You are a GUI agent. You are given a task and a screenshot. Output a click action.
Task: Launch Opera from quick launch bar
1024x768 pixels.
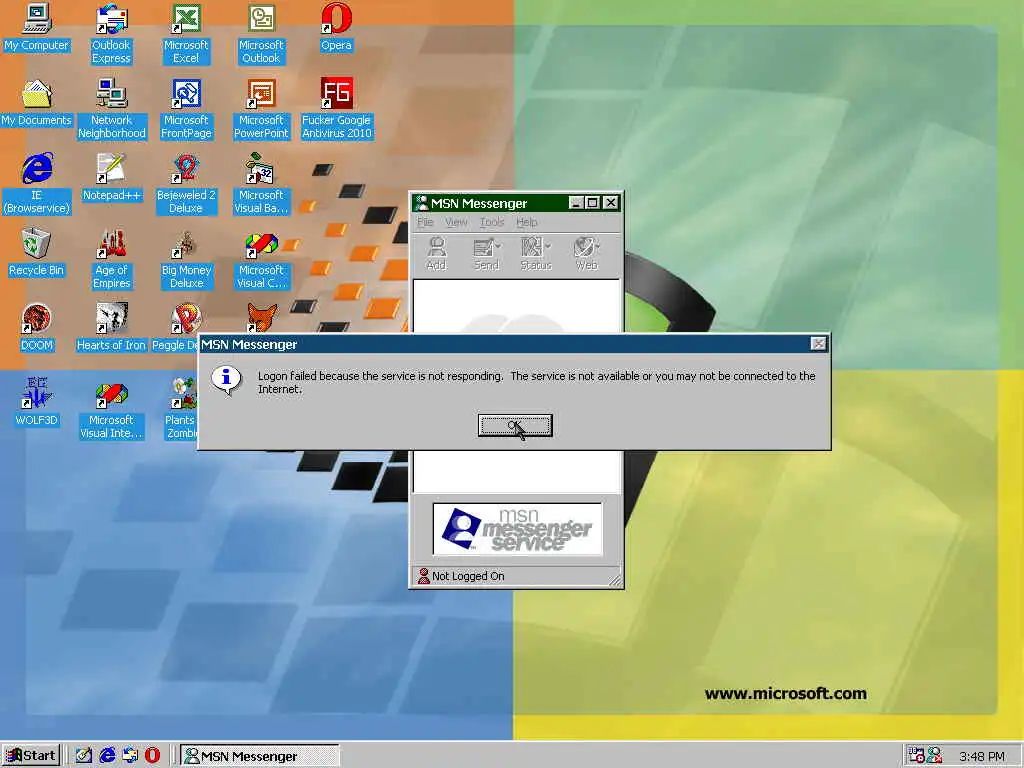pyautogui.click(x=152, y=756)
